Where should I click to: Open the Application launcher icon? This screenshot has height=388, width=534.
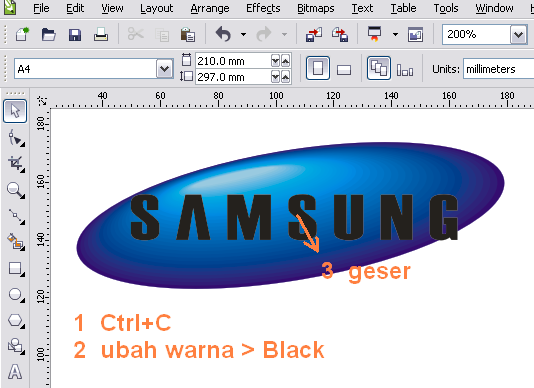point(374,34)
